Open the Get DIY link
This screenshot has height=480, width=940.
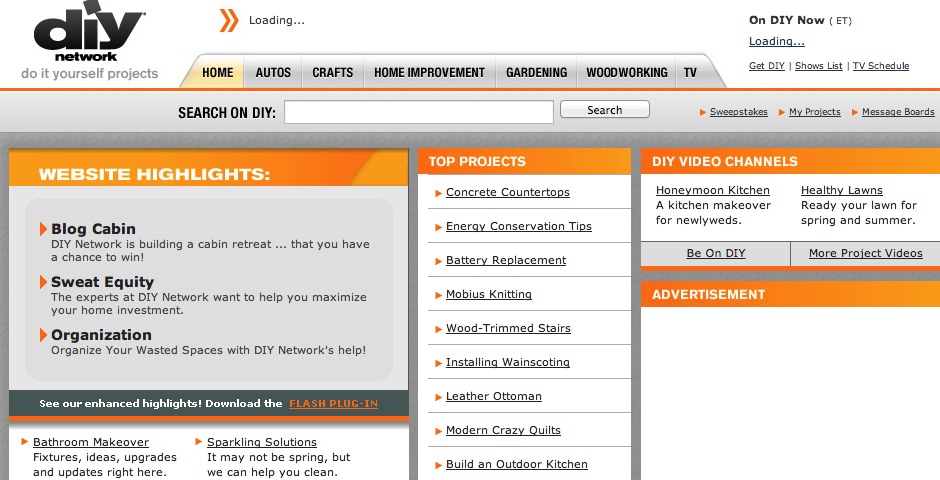[x=767, y=66]
